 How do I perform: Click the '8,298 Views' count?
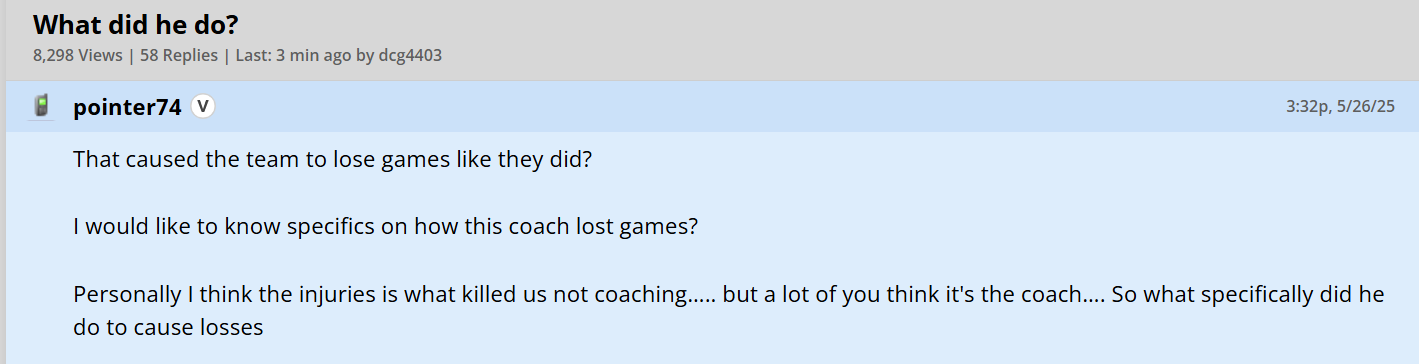[x=78, y=55]
